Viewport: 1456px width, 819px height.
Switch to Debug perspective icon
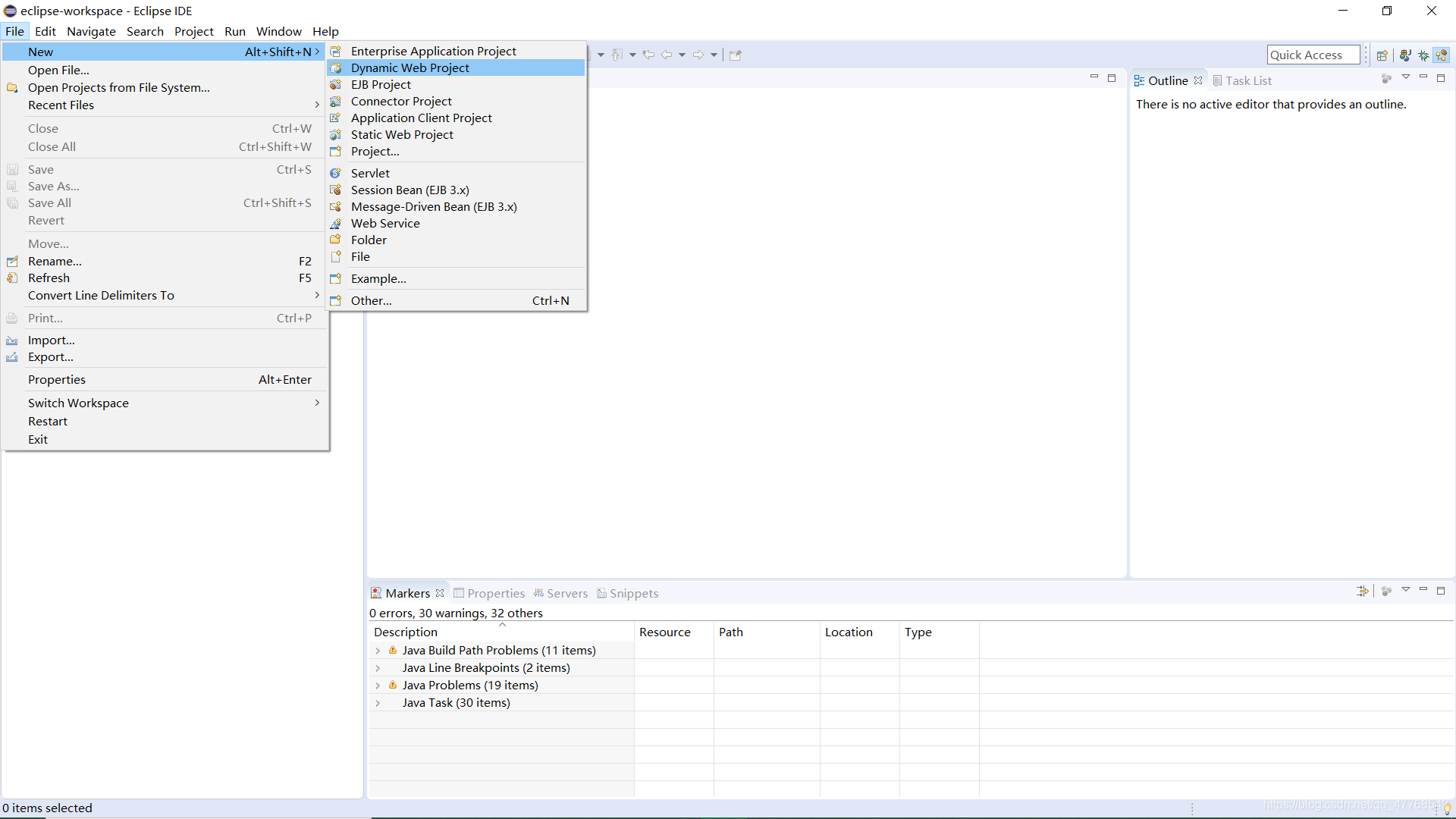(1423, 55)
